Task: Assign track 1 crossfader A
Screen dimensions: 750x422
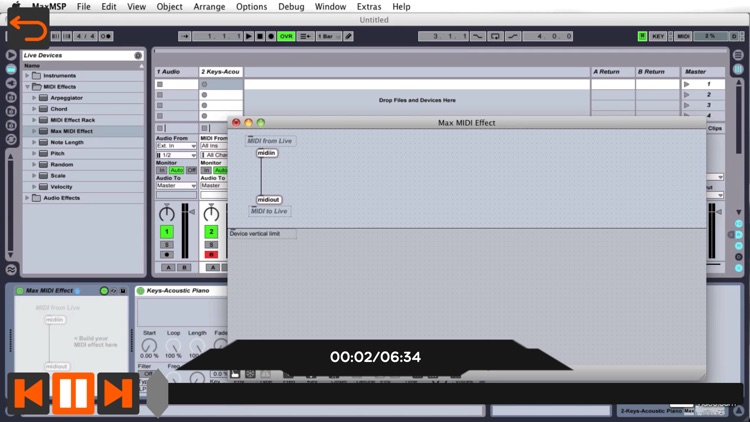Action: tap(168, 267)
